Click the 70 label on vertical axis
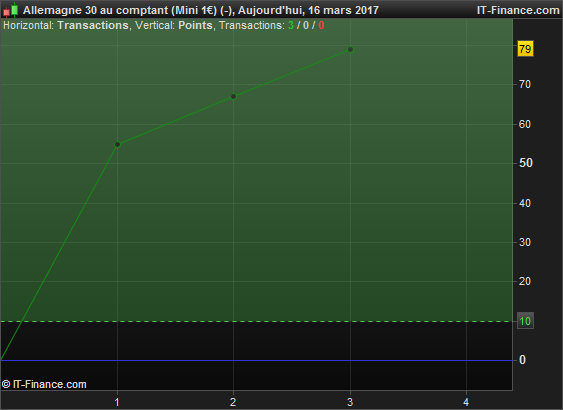563x410 pixels. point(525,84)
